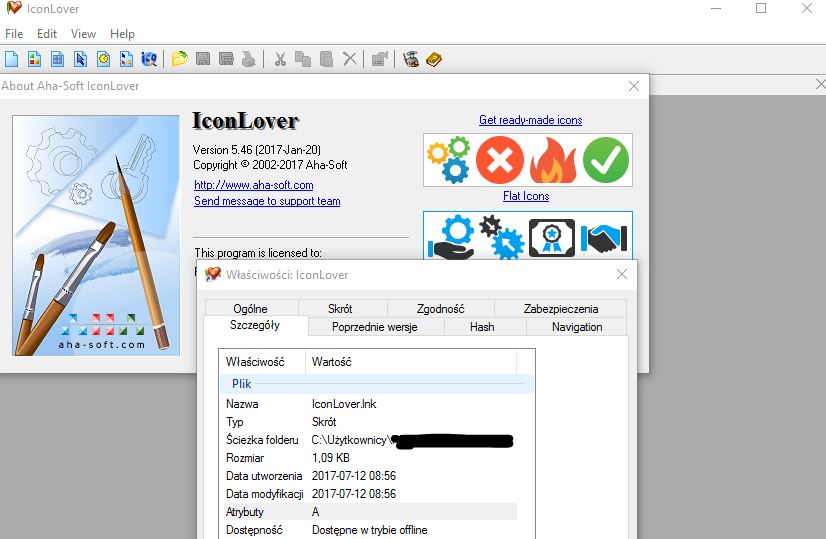Image resolution: width=826 pixels, height=539 pixels.
Task: Click the Plik group header
Action: [377, 384]
